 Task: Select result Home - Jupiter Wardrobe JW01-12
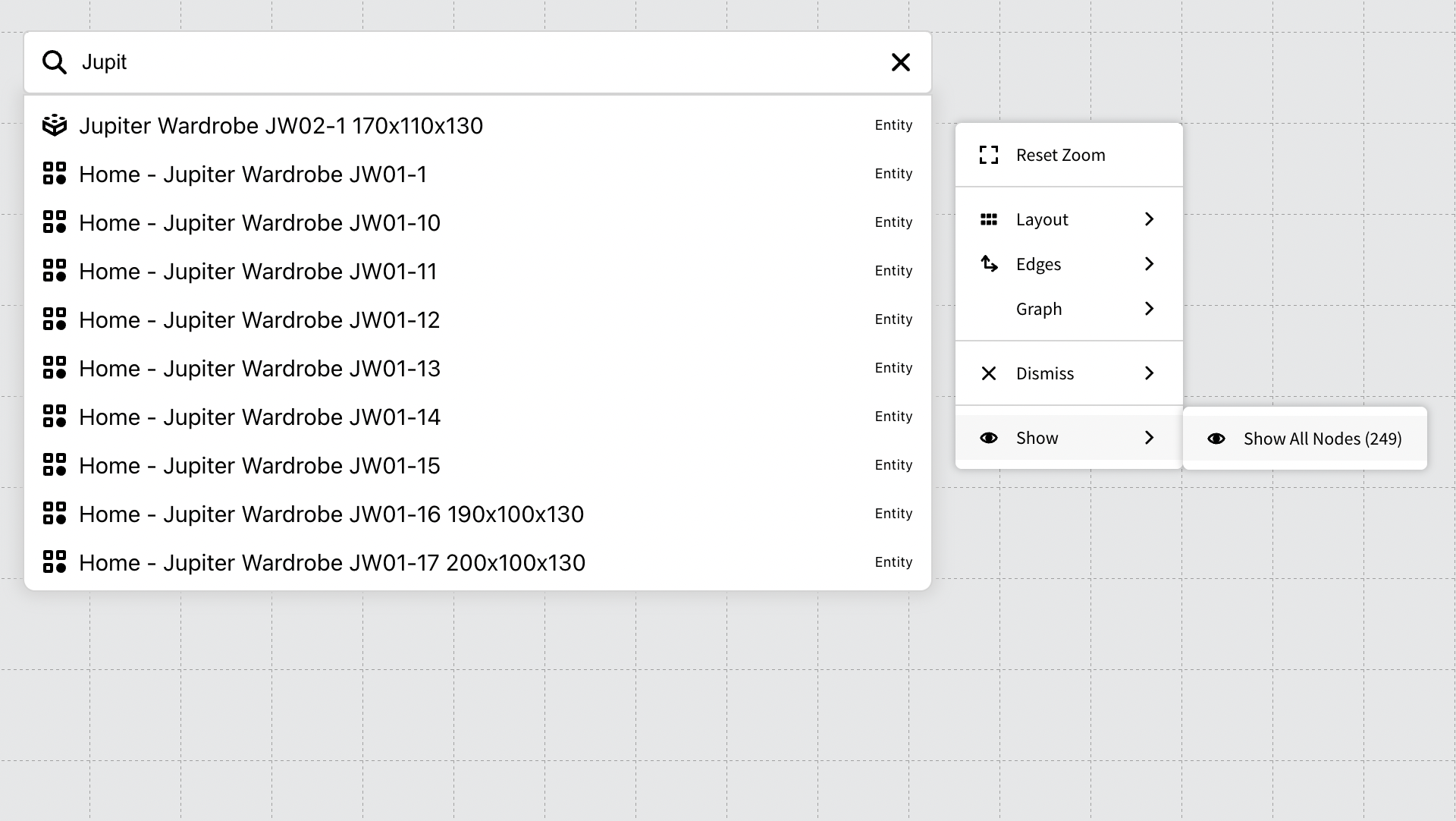(x=259, y=320)
